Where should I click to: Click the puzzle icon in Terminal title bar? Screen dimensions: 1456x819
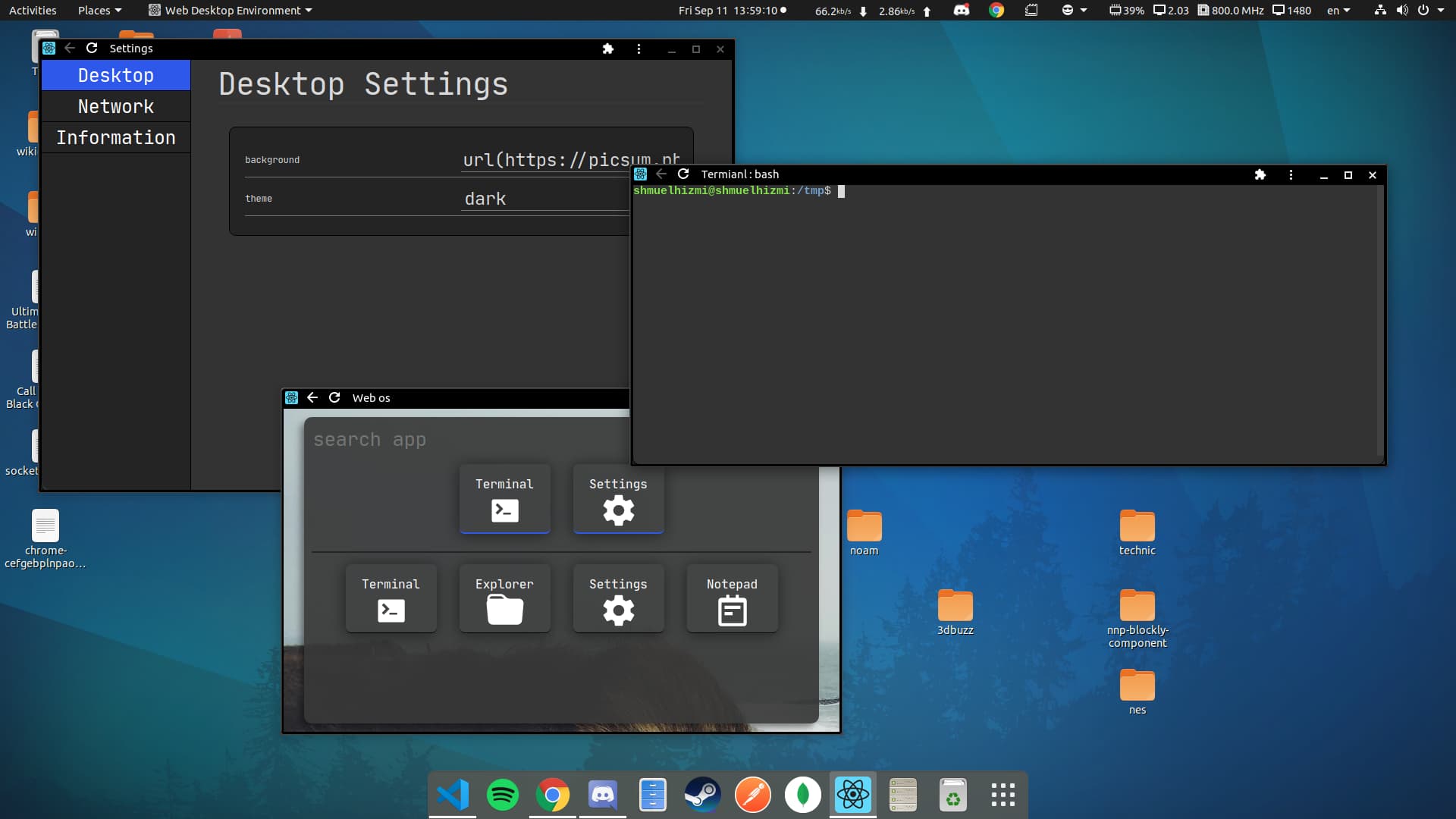[1260, 175]
